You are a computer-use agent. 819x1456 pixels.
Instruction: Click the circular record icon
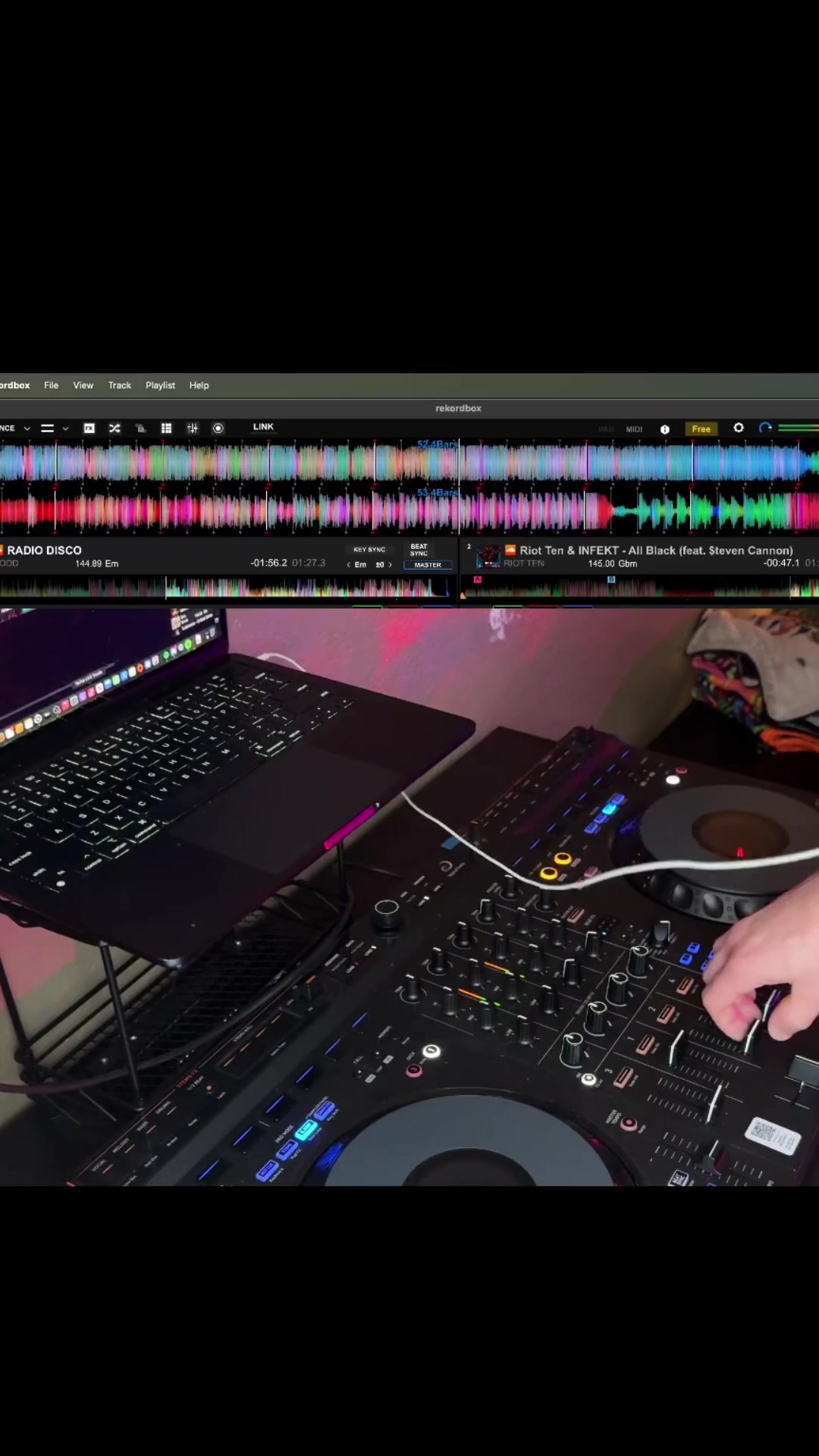tap(218, 428)
